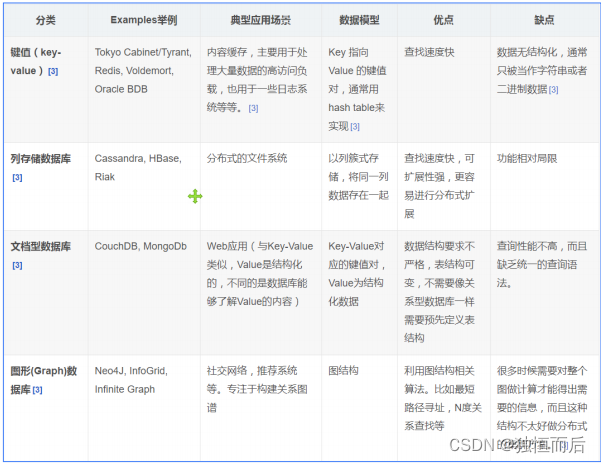Open the [3] reference after '实现'
The height and width of the screenshot is (463, 601).
[x=355, y=127]
